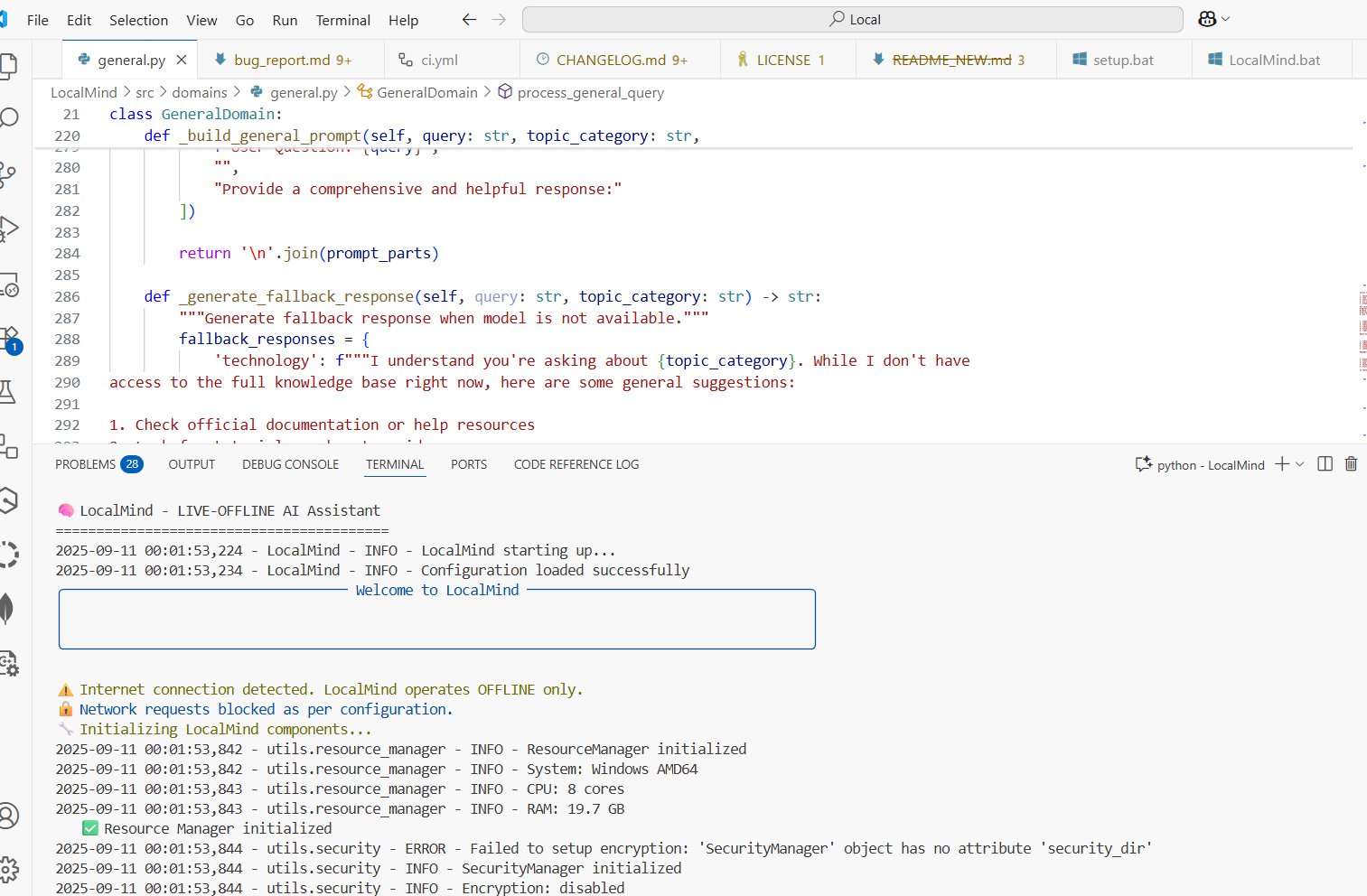The image size is (1367, 896).
Task: Switch to the CHANGELOG.md tab
Action: pyautogui.click(x=622, y=60)
